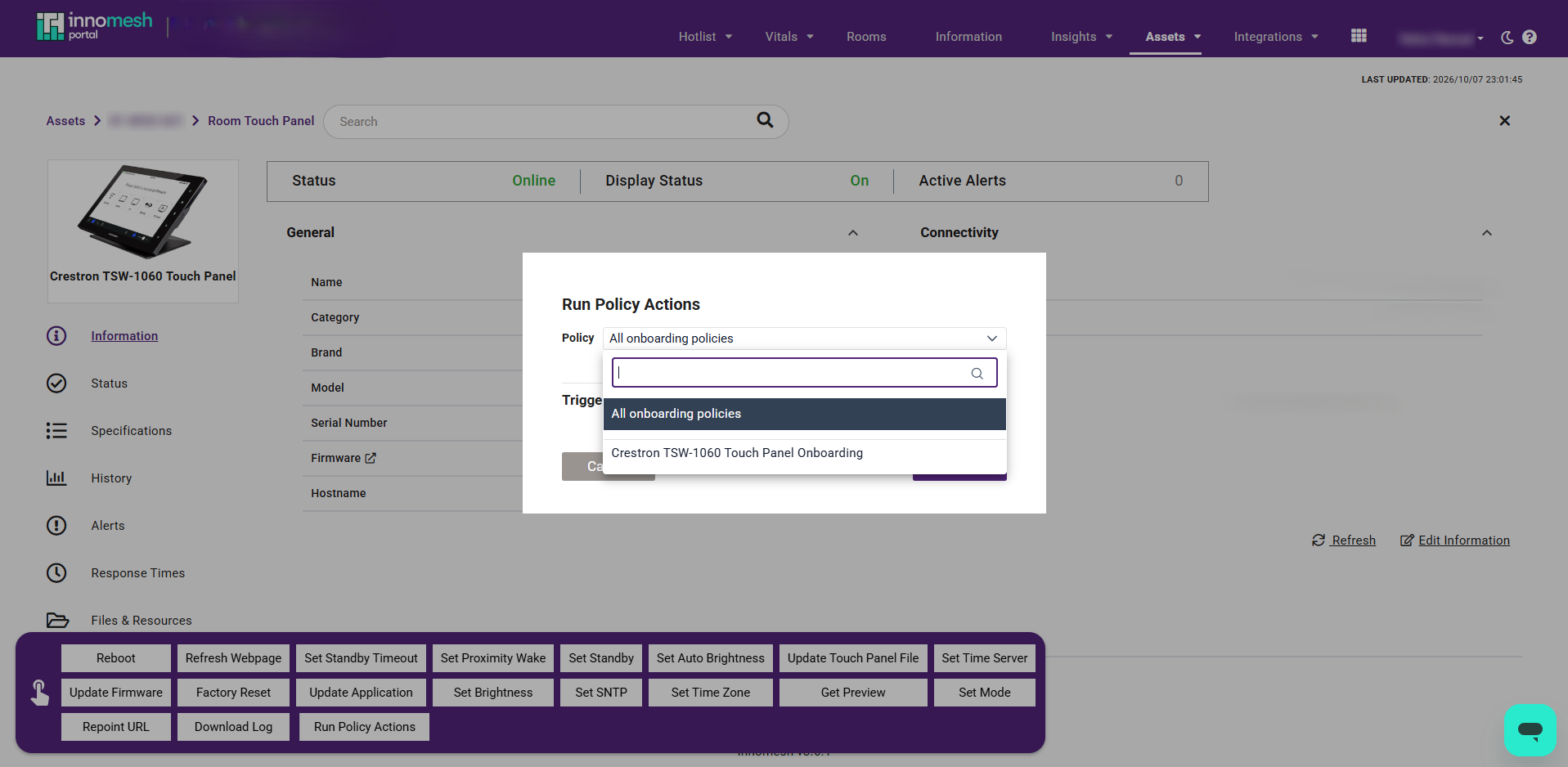Click search icon inside policy dropdown filter
Screen dimensions: 1568x767
[977, 374]
